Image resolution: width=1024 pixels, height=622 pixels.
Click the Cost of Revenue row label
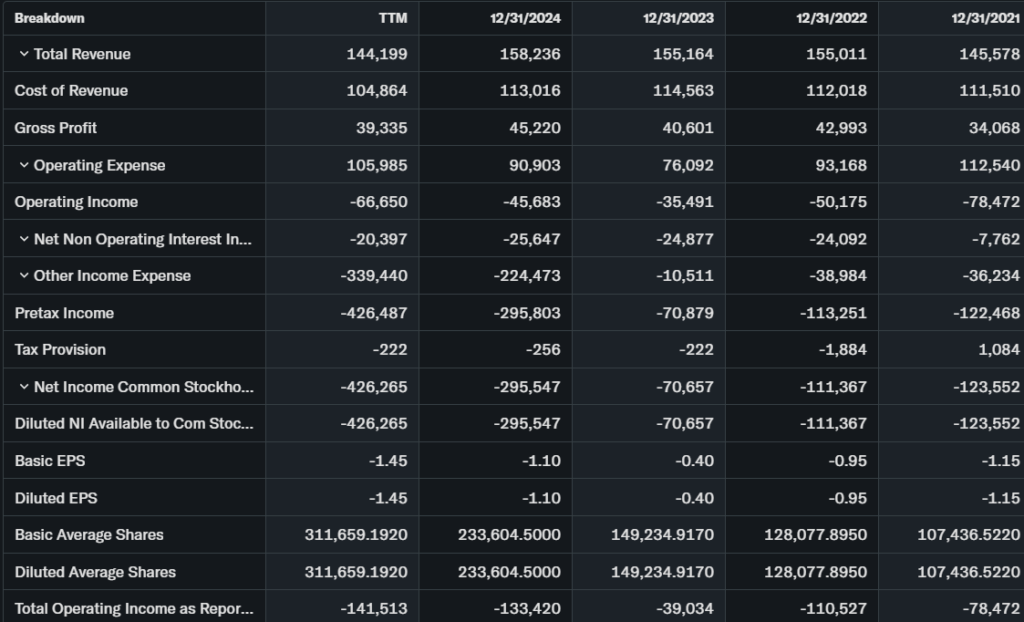tap(71, 91)
